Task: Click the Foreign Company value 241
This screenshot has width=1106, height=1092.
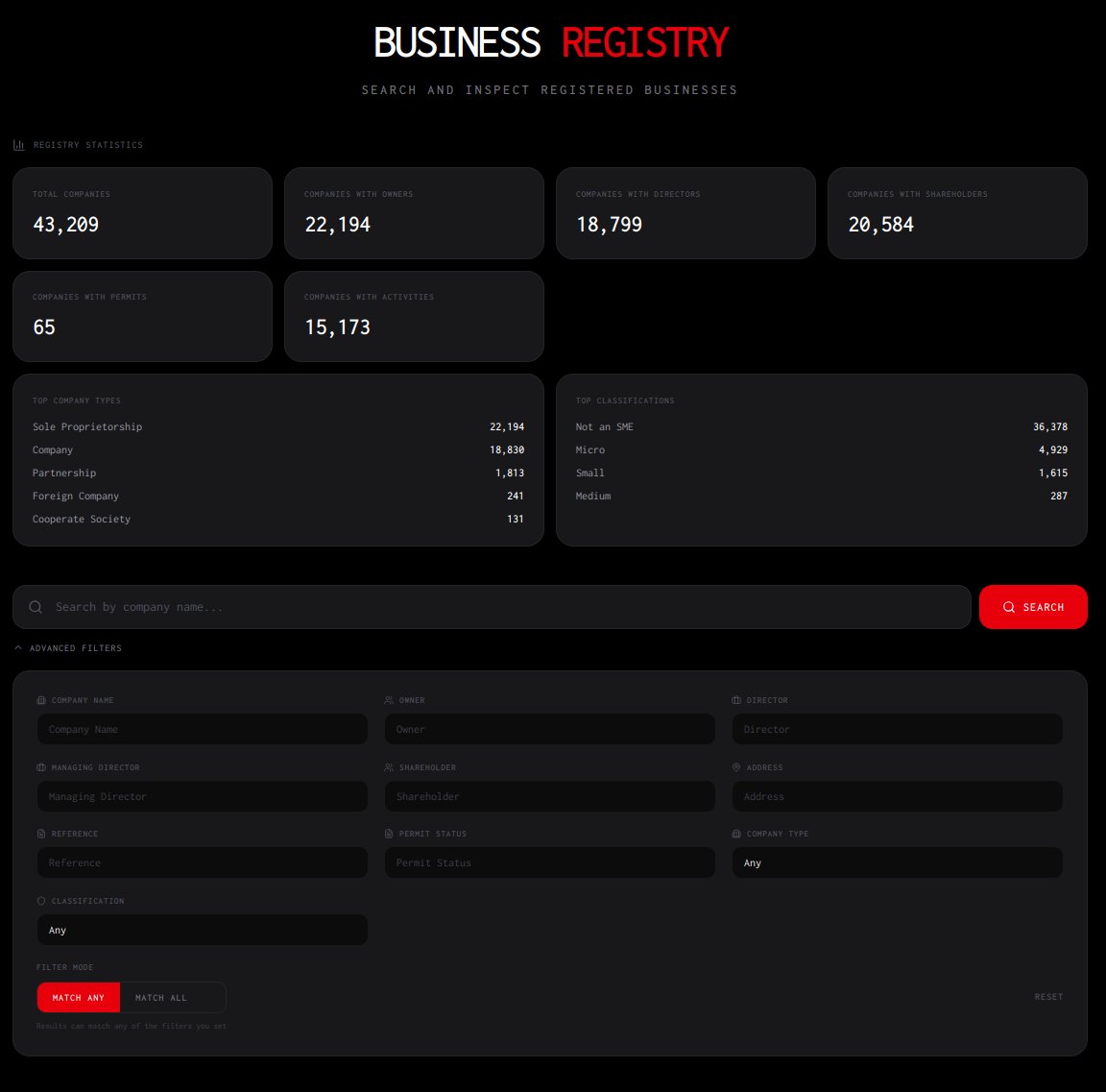Action: coord(515,496)
